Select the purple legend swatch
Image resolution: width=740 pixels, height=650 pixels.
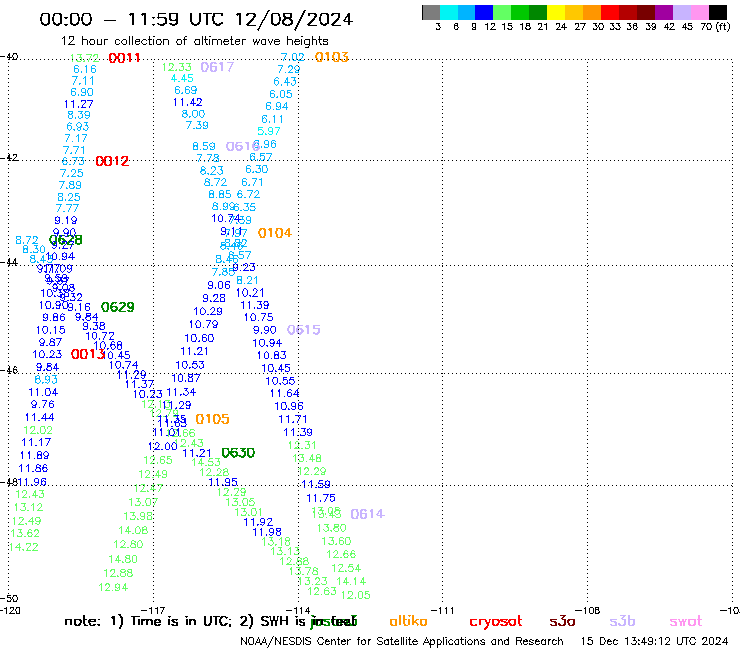click(x=664, y=12)
